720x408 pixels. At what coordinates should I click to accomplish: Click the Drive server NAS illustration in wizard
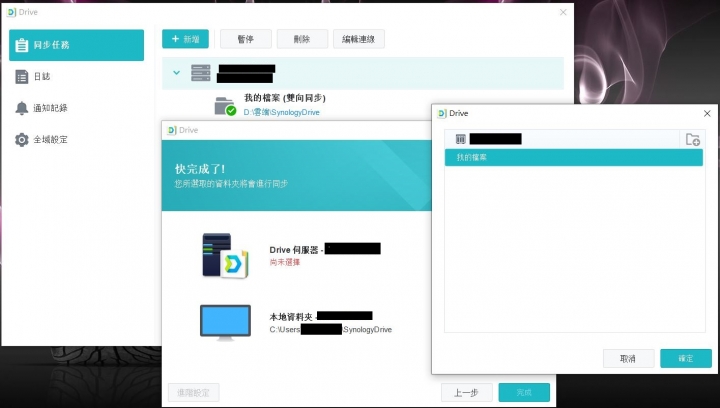(x=225, y=256)
